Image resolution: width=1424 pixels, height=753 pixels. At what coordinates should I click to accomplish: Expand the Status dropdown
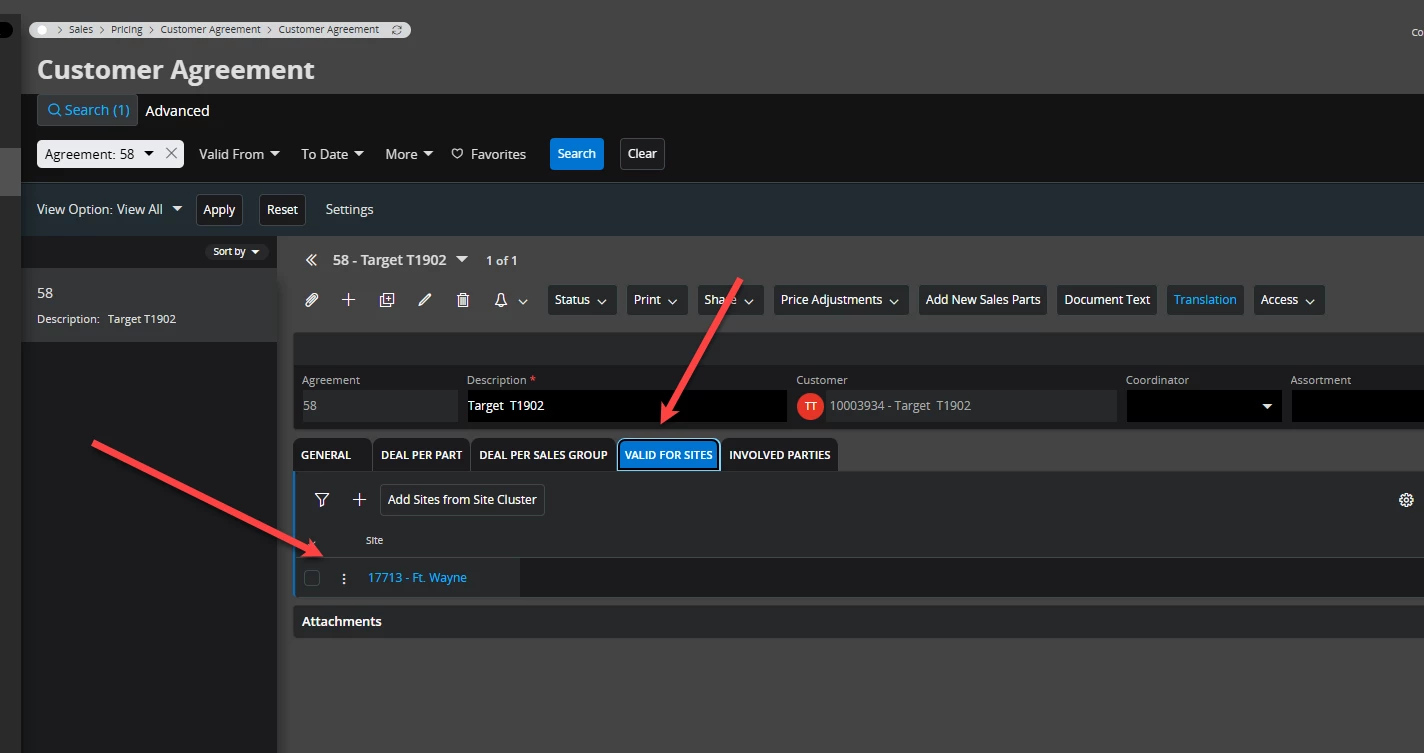[x=581, y=300]
